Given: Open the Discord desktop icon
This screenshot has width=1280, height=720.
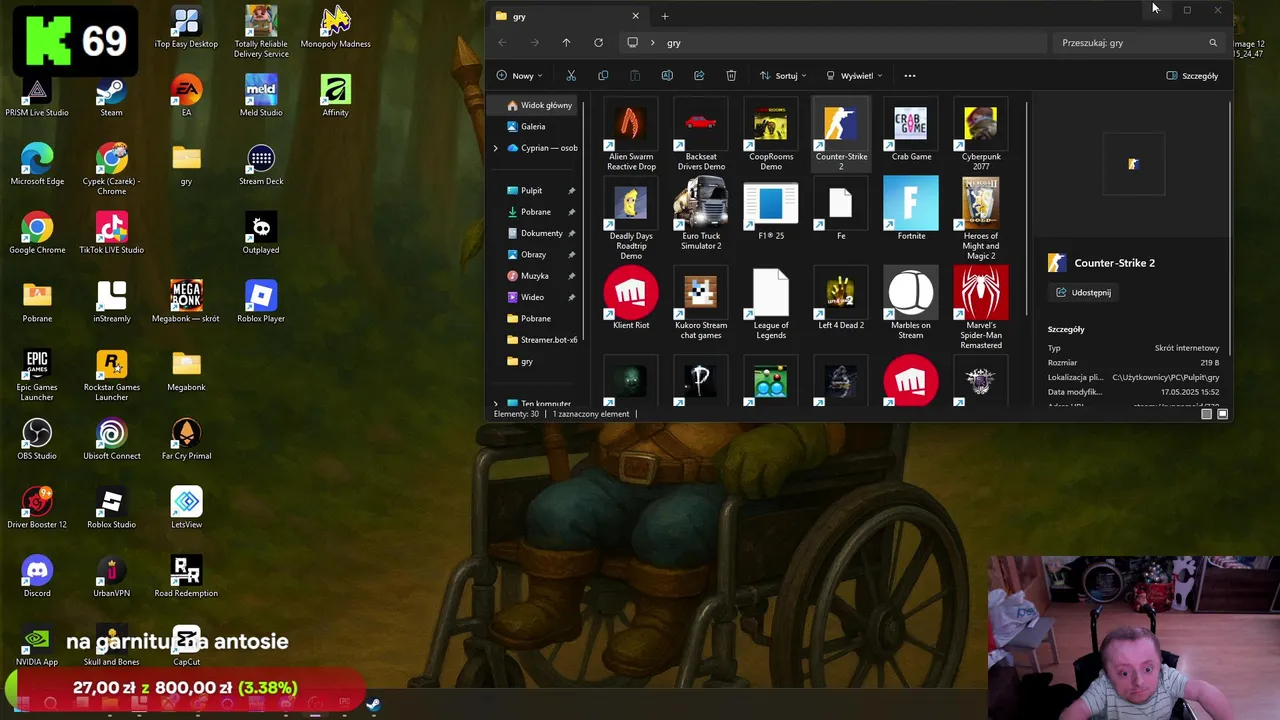Looking at the screenshot, I should click(x=37, y=577).
